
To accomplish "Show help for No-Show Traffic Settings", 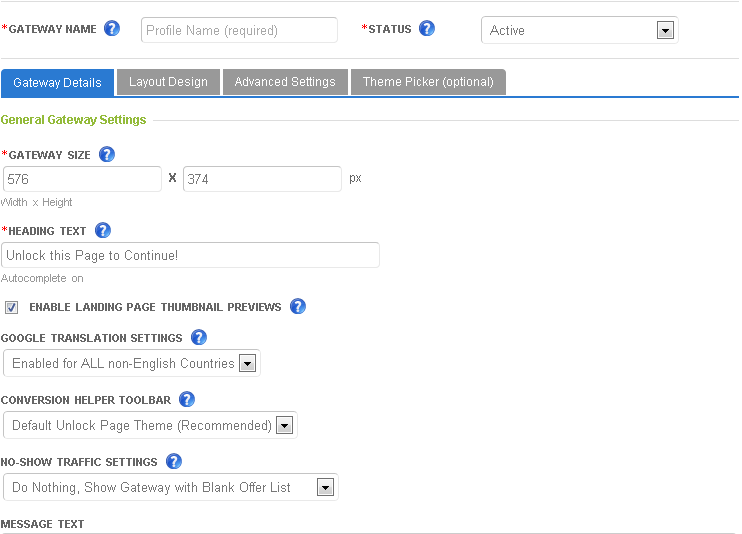I will point(174,461).
